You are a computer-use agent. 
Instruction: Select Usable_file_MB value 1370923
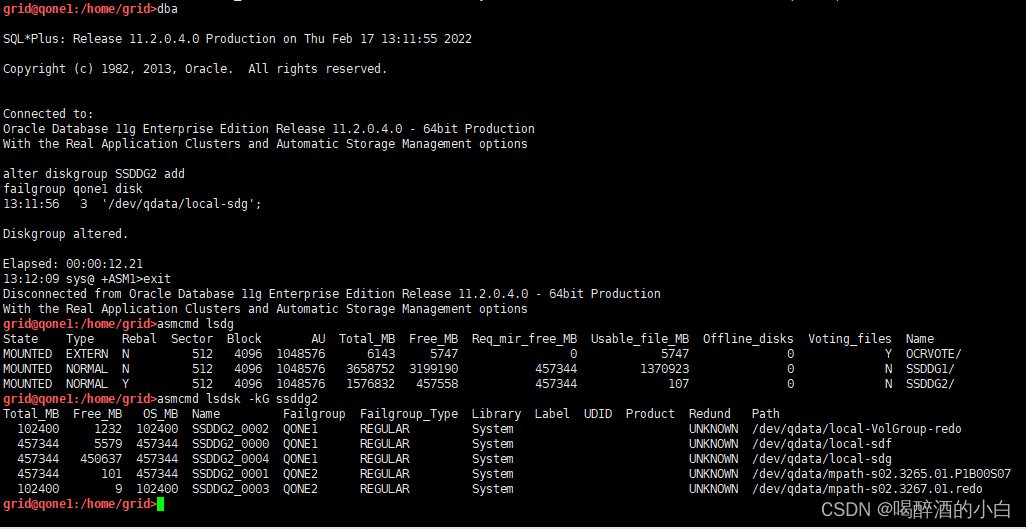[664, 369]
